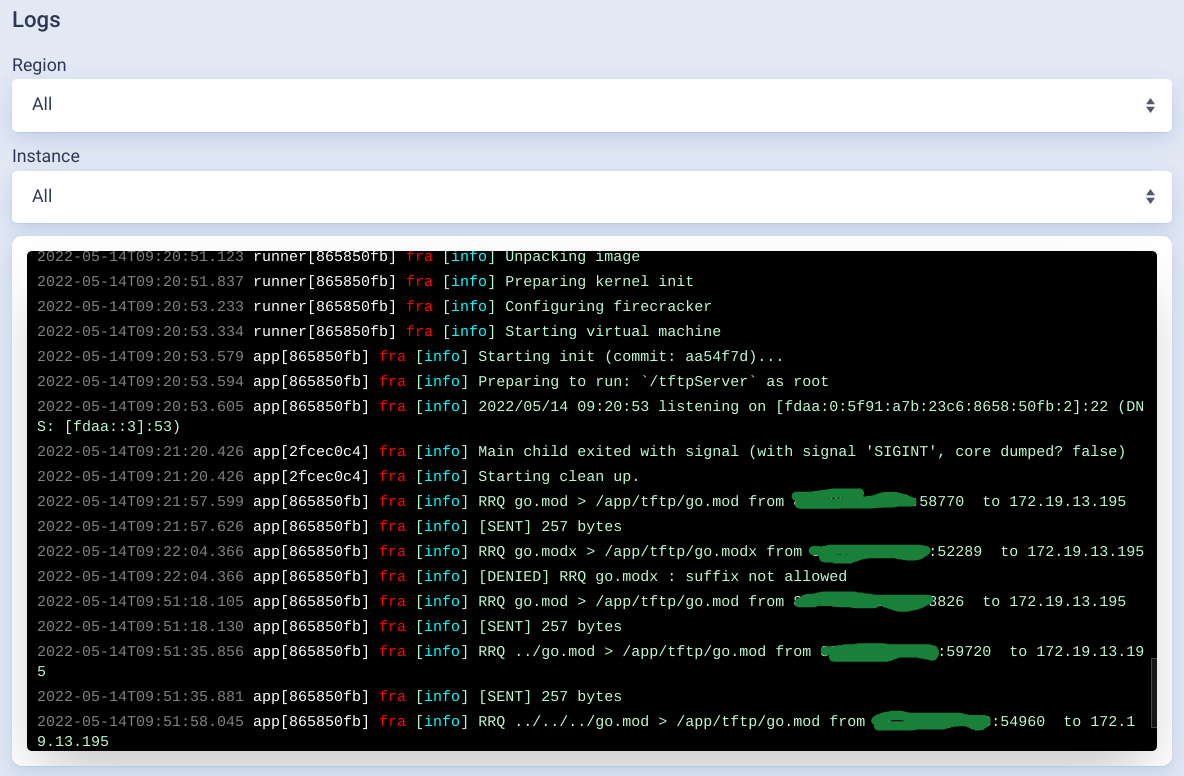Click the Logs heading
The height and width of the screenshot is (776, 1184).
click(x=36, y=20)
